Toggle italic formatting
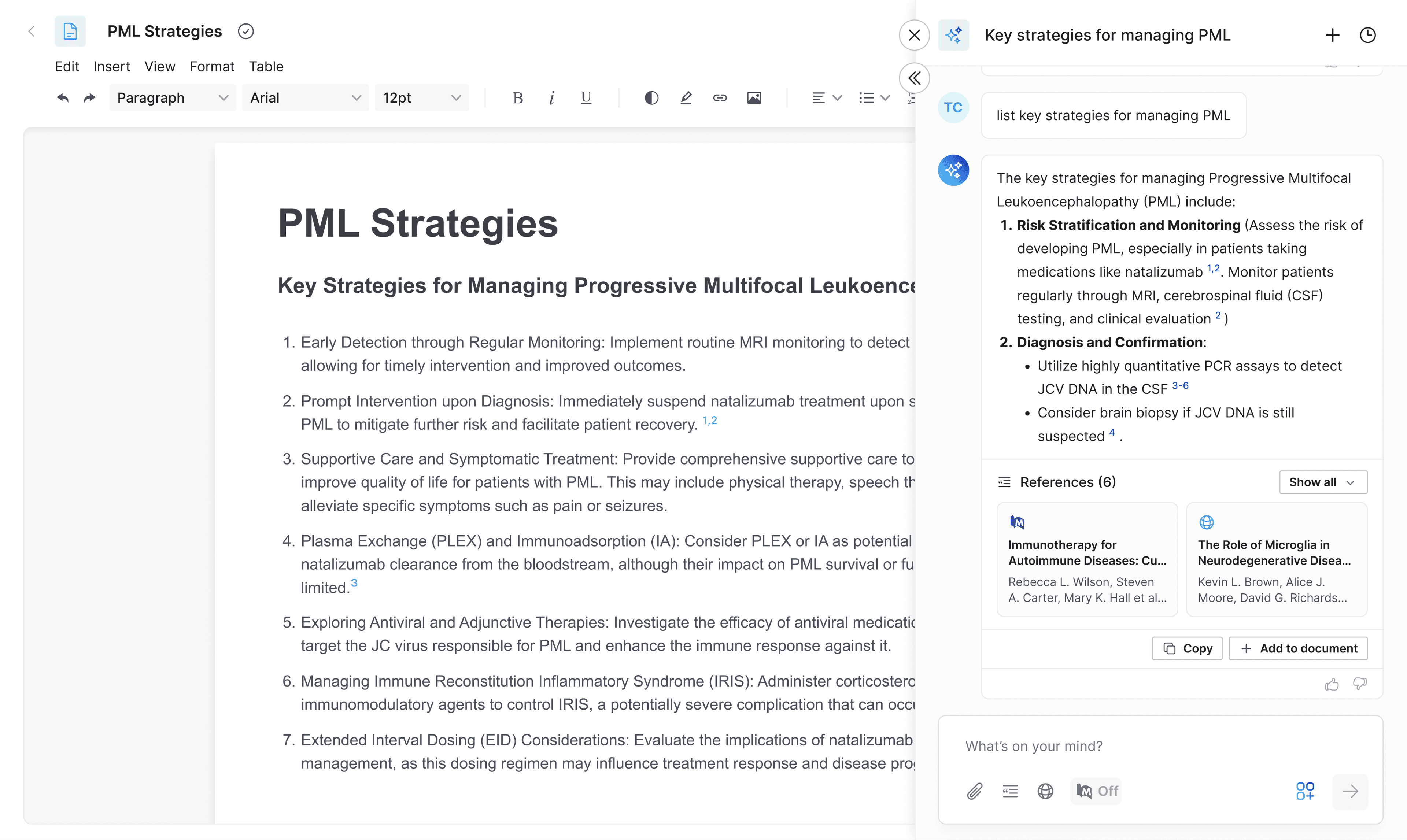The width and height of the screenshot is (1407, 840). pyautogui.click(x=551, y=98)
